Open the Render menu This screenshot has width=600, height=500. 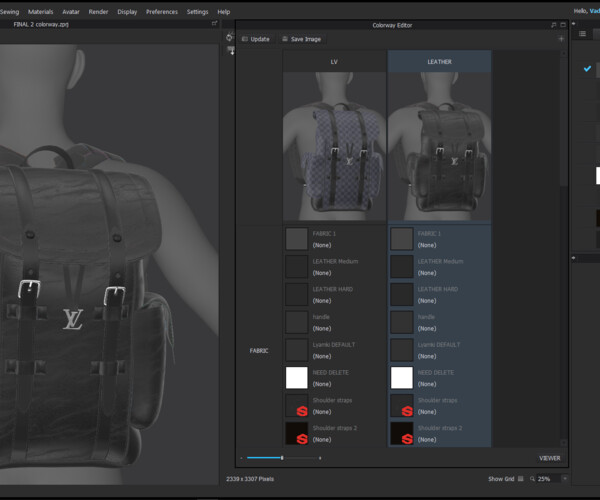coord(98,12)
